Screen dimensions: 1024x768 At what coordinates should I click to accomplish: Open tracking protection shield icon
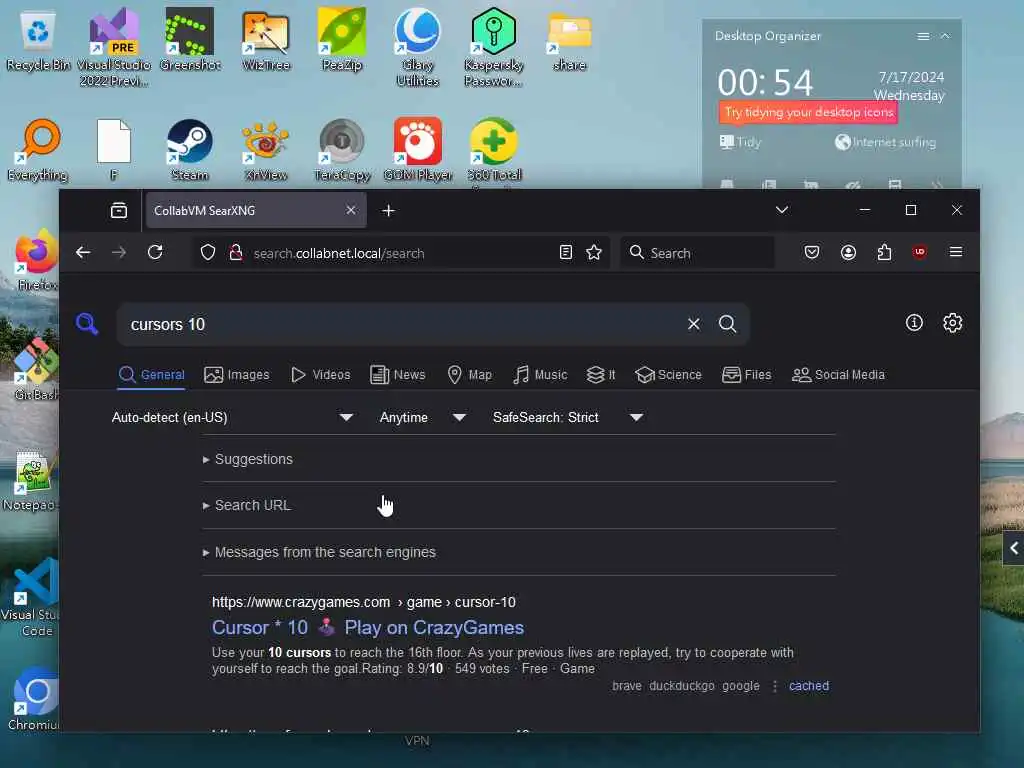208,253
